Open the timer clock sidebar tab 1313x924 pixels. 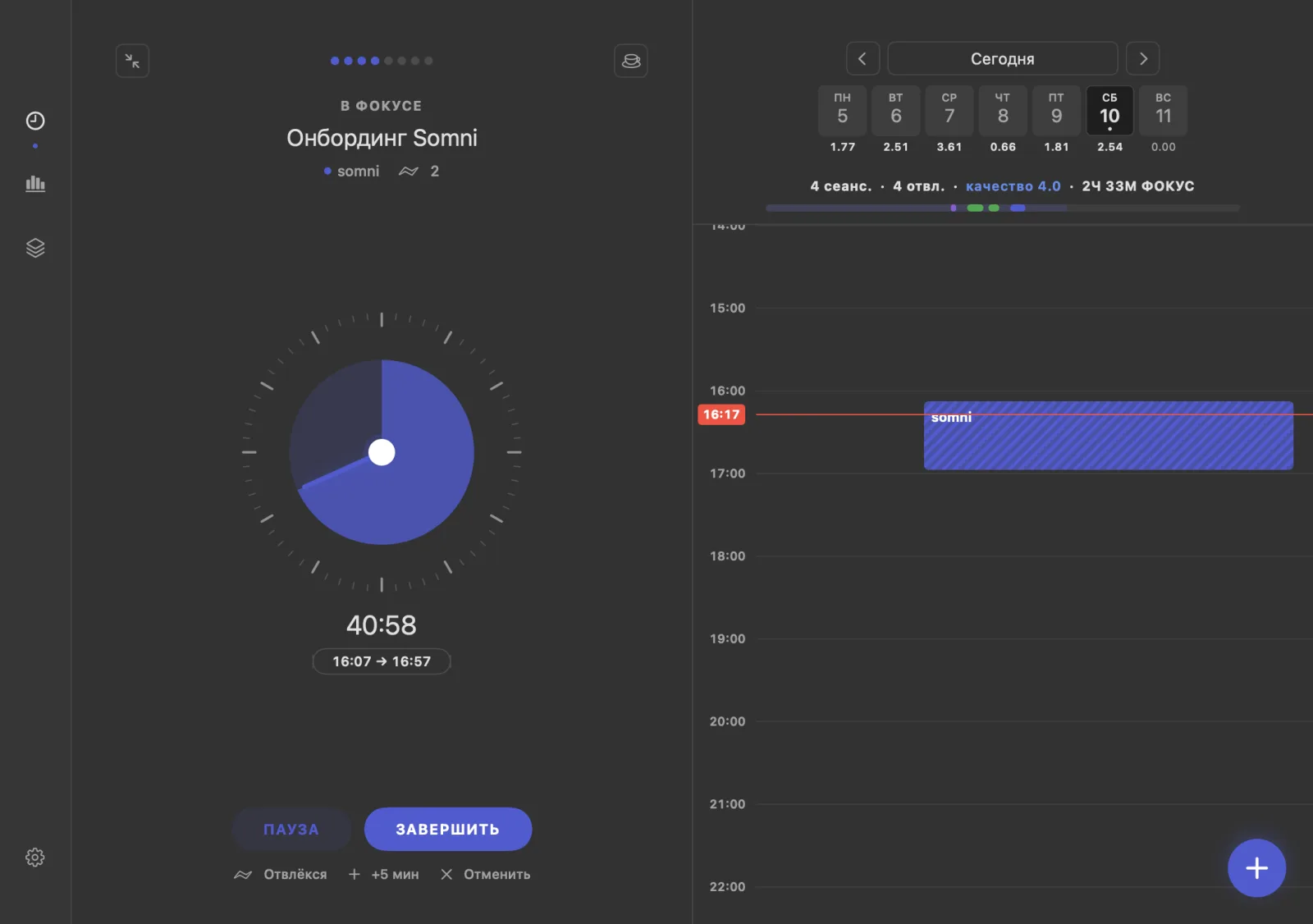point(35,121)
